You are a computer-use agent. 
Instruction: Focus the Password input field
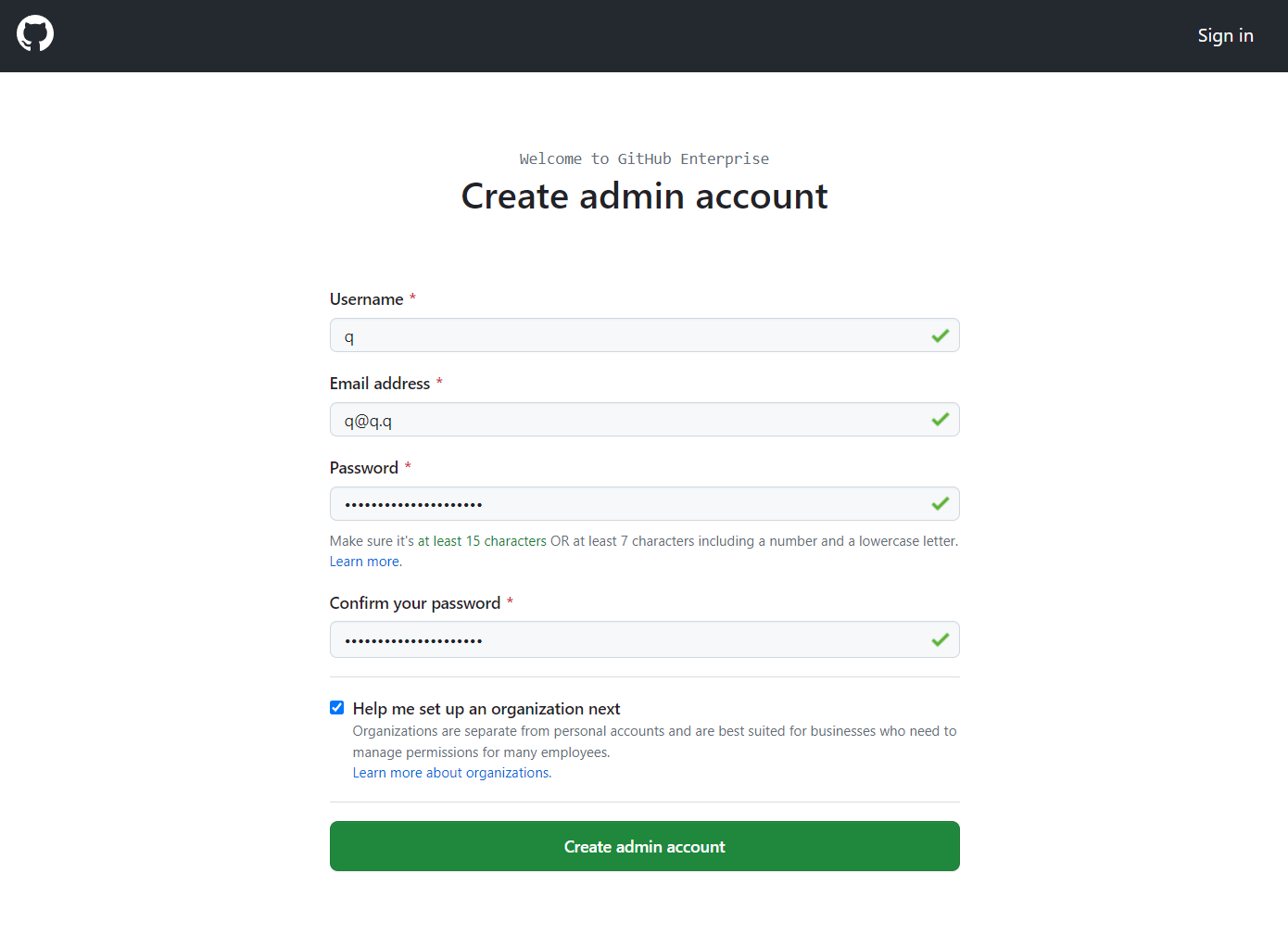(645, 504)
